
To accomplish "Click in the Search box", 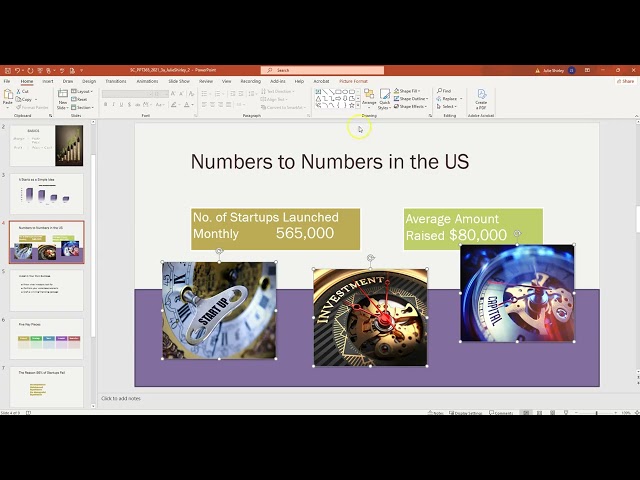I will coord(322,70).
